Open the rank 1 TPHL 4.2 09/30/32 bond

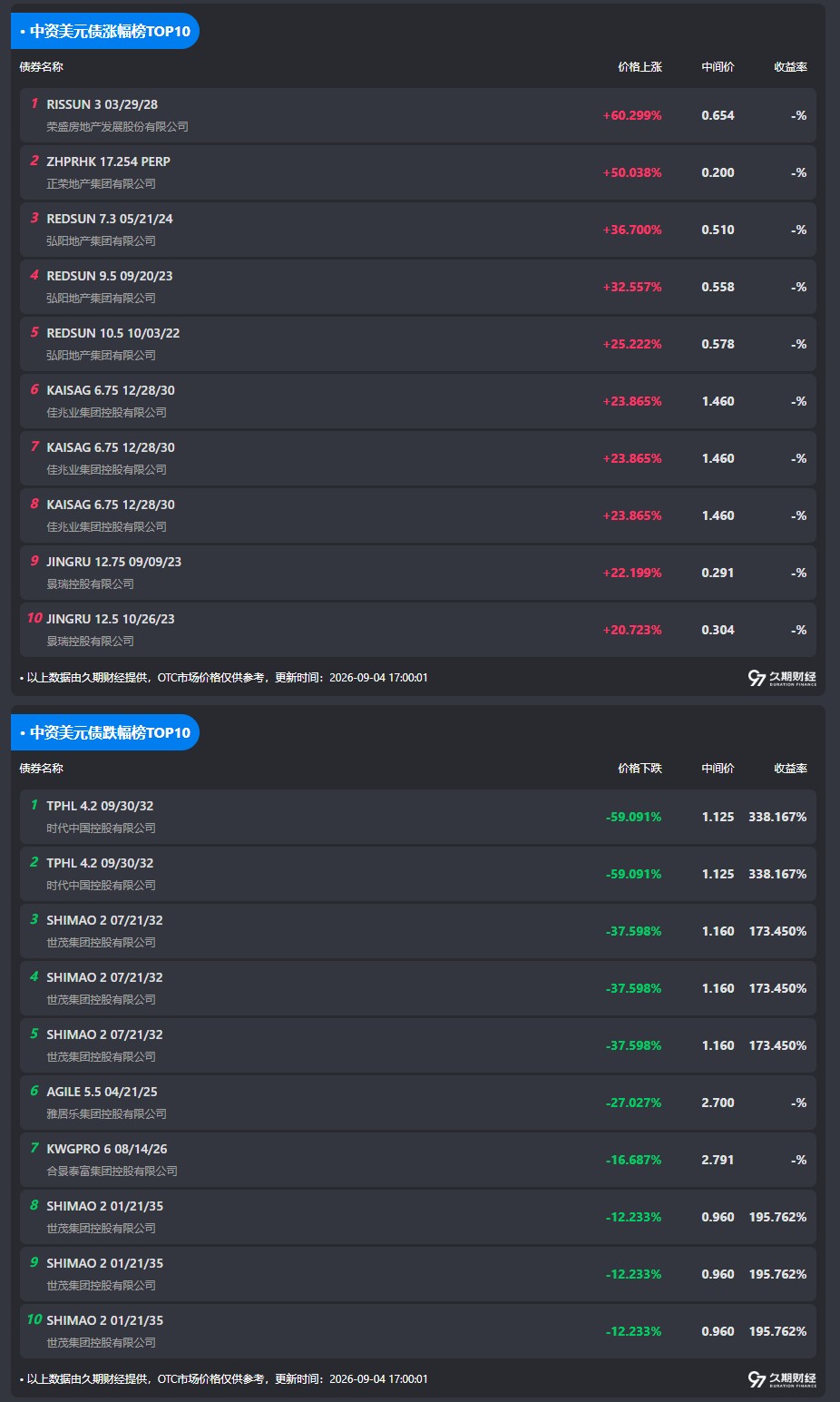coord(100,806)
